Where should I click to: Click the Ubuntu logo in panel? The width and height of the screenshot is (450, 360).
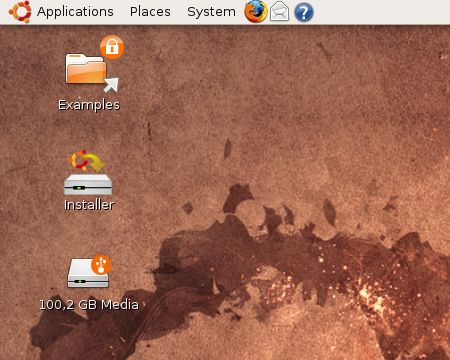coord(20,12)
